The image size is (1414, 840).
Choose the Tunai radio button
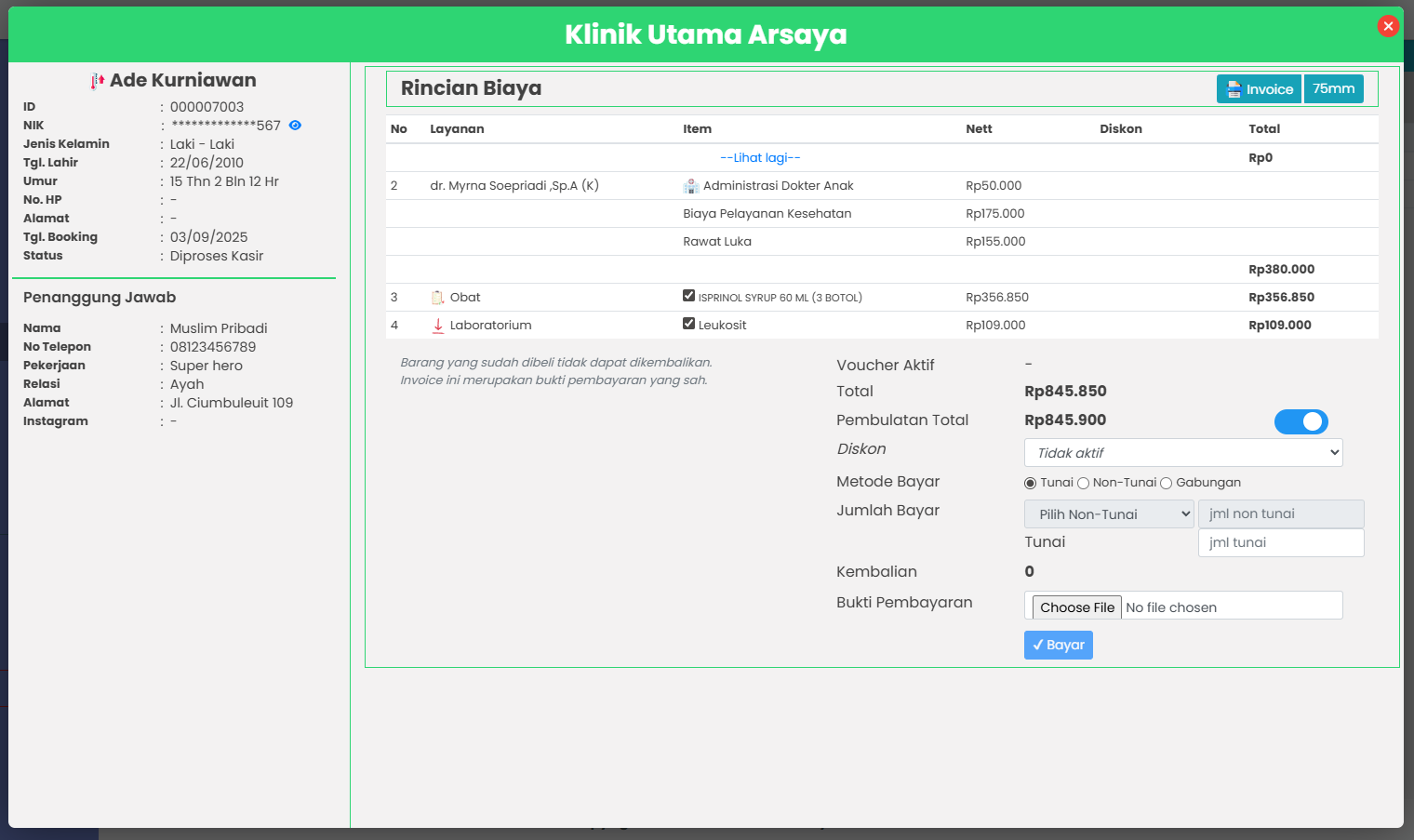1030,483
